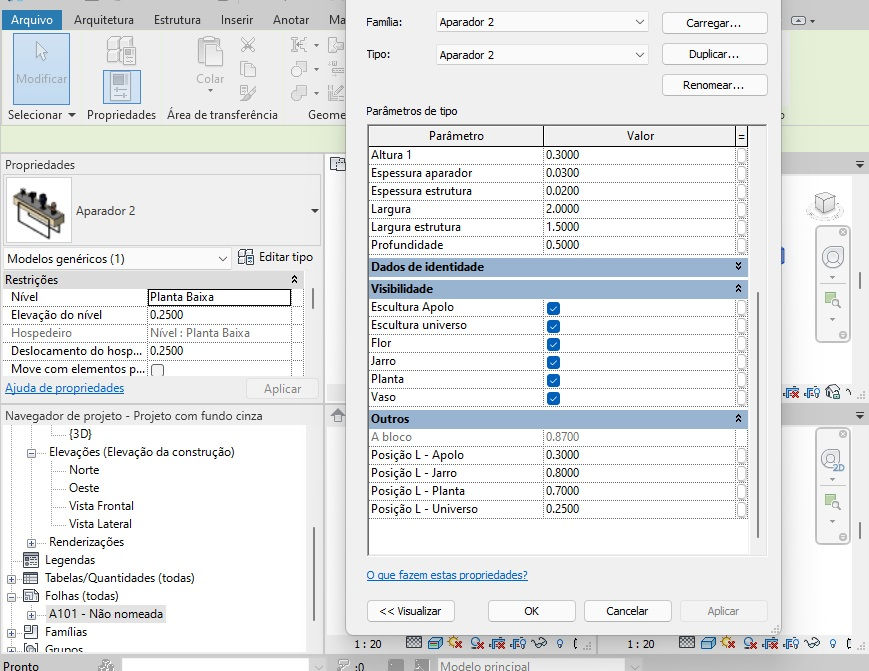Enable Move com elementos checkbox

[x=157, y=370]
